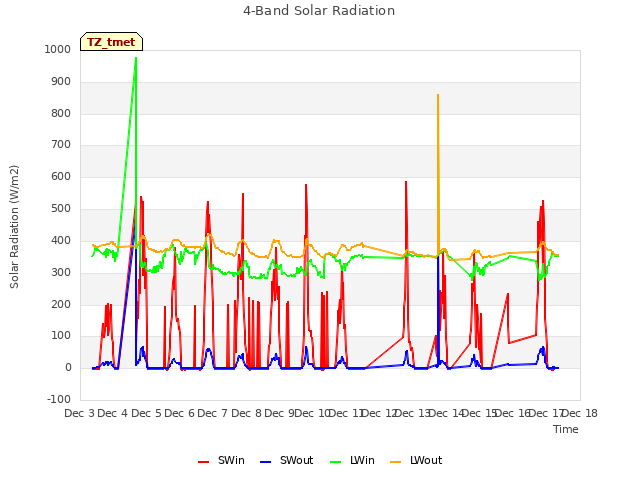
Task: Click the TZ_tmet label box
Action: point(111,42)
